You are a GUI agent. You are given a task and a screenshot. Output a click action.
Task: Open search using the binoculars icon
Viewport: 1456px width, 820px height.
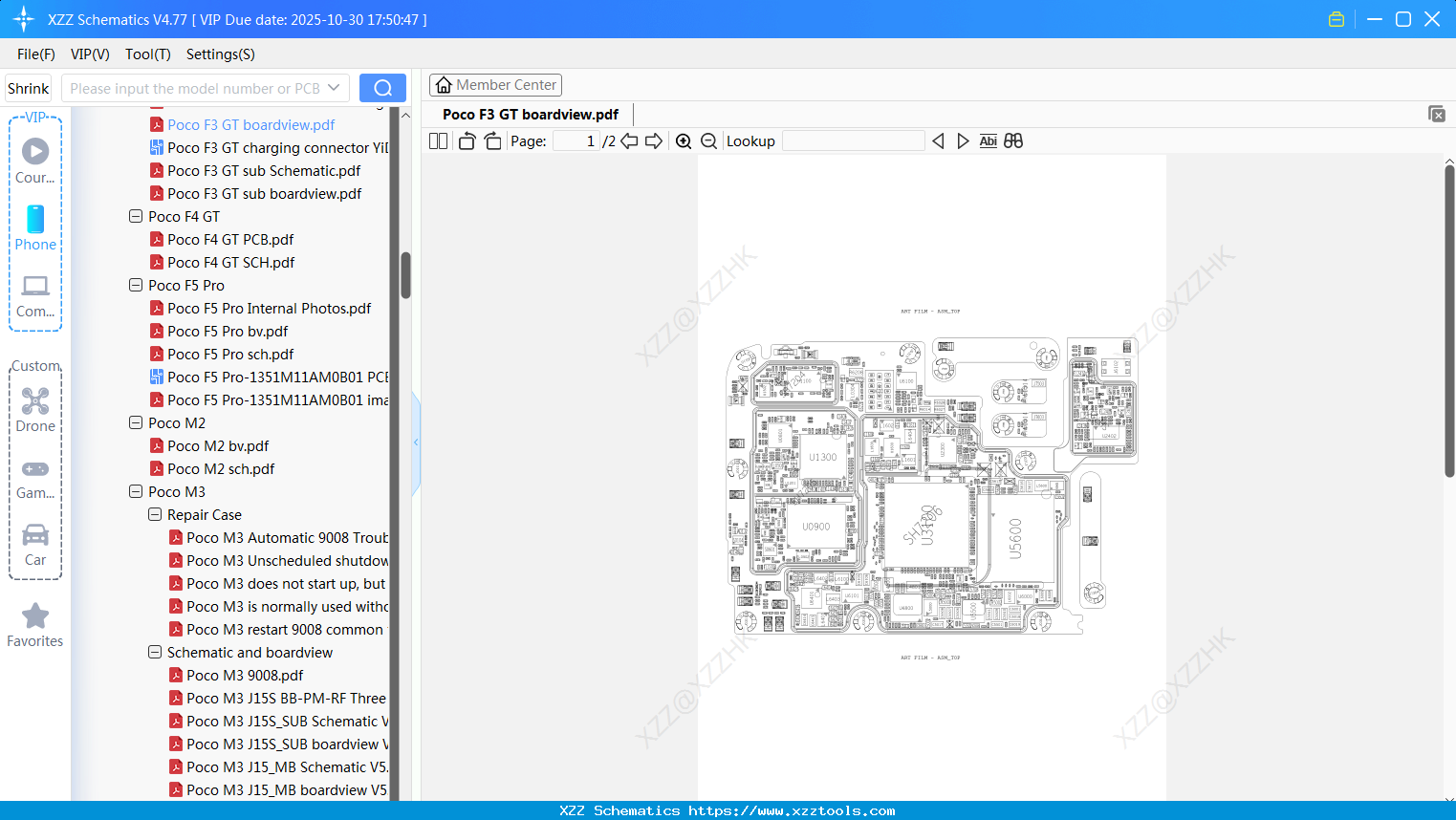pos(1013,140)
